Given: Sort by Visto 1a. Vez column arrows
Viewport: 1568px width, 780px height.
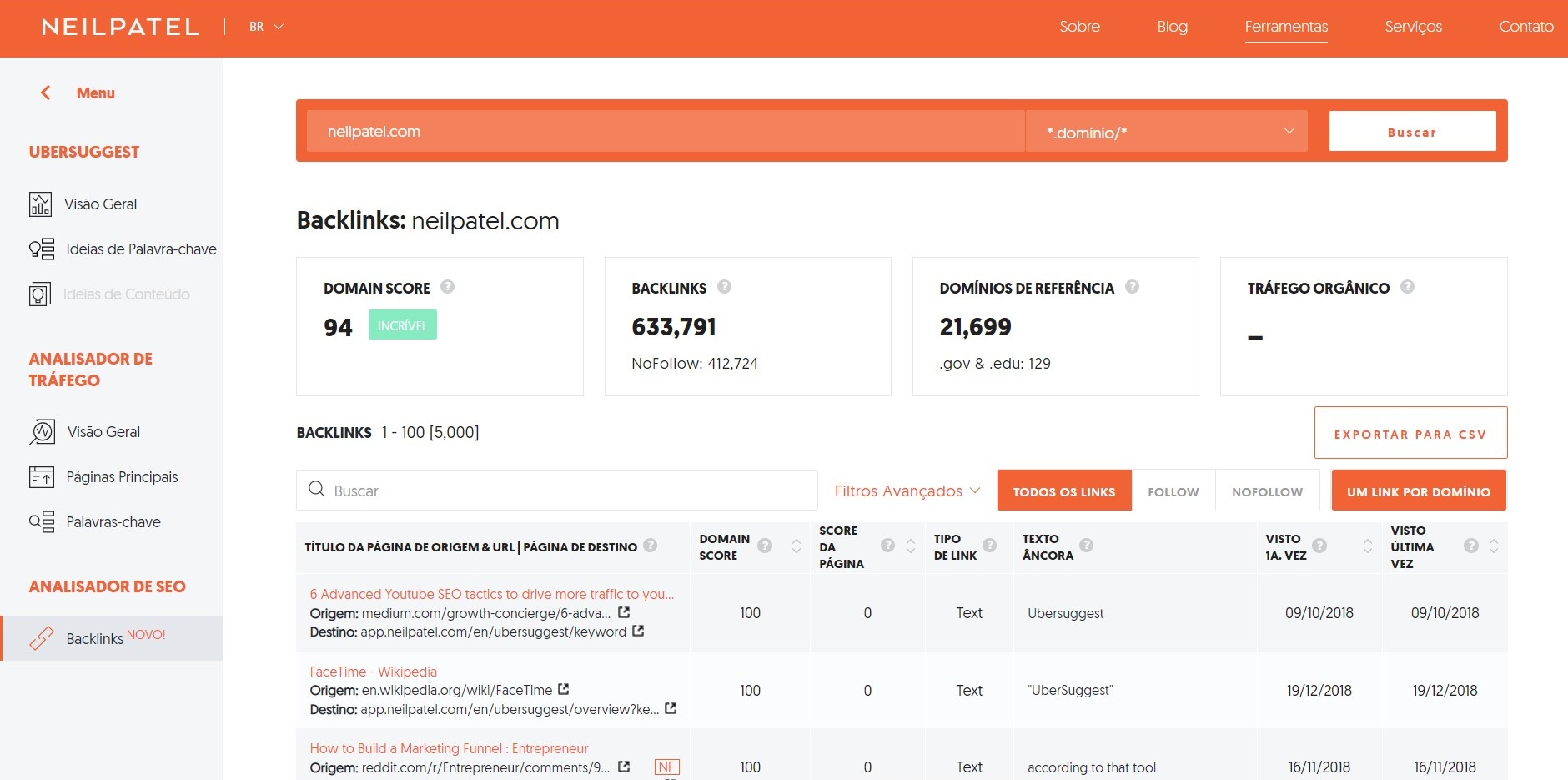Looking at the screenshot, I should [1368, 546].
